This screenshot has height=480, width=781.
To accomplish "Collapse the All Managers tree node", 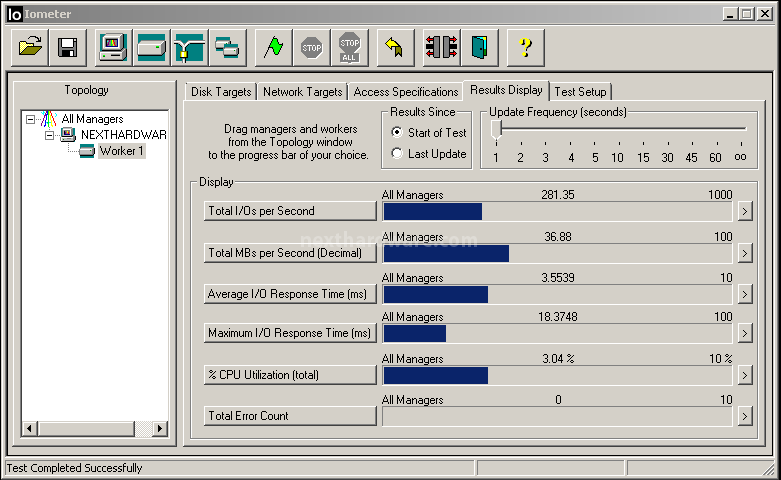I will point(30,120).
